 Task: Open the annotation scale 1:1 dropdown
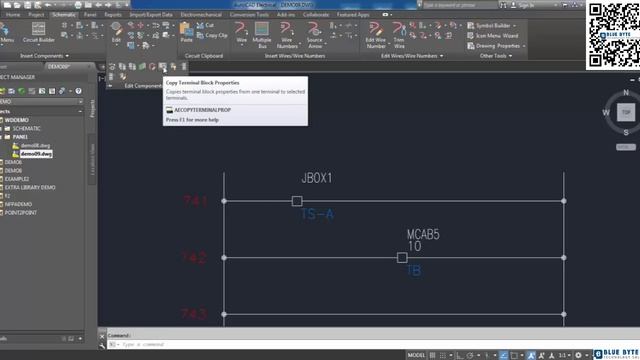point(564,355)
